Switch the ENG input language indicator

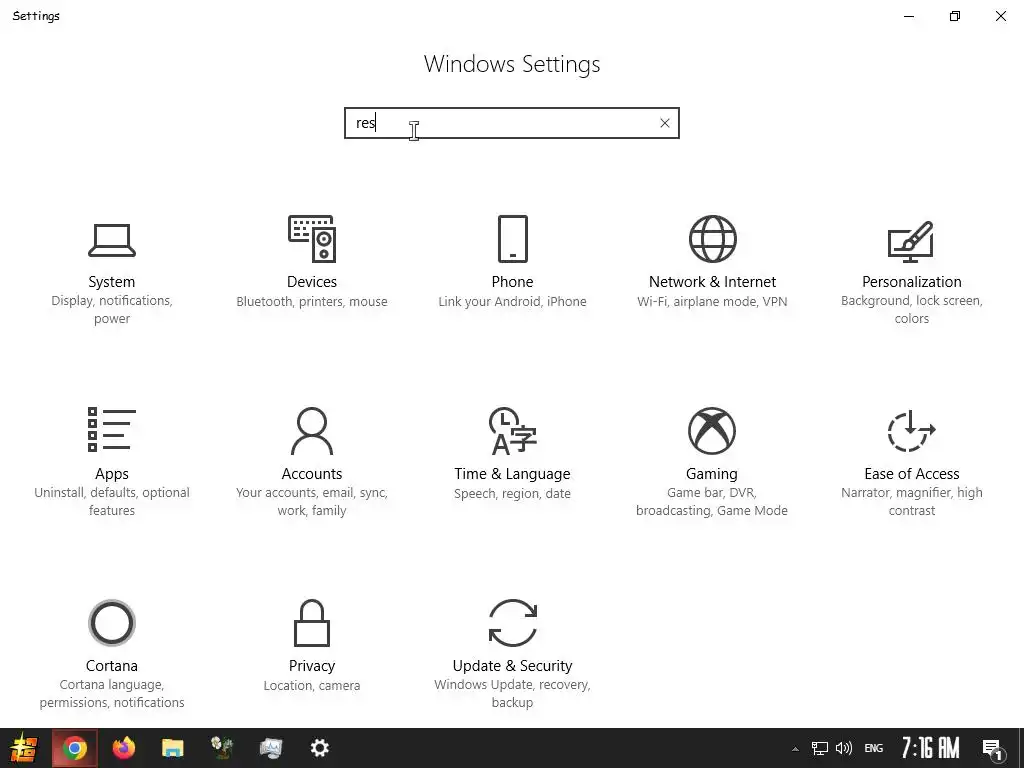(874, 748)
